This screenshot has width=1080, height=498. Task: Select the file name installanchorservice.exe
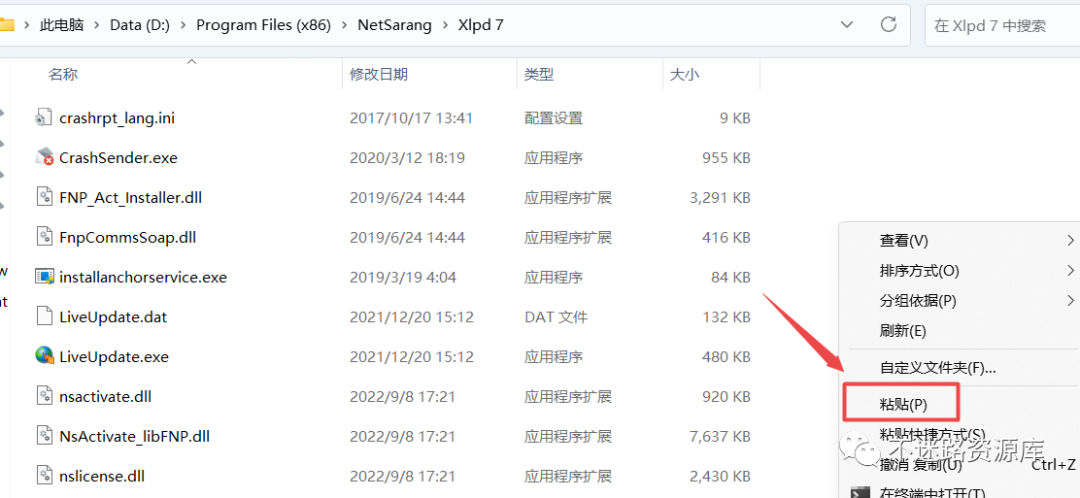pos(143,278)
